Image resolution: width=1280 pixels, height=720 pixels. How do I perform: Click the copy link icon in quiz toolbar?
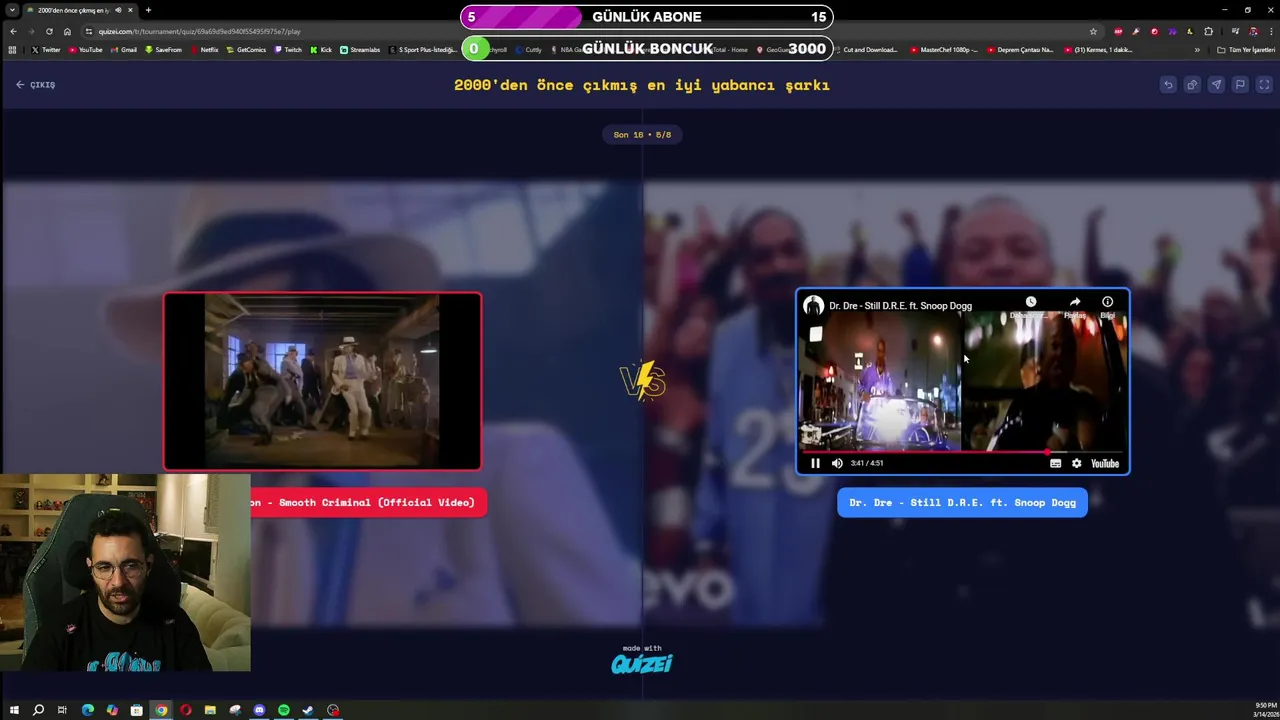click(1192, 85)
